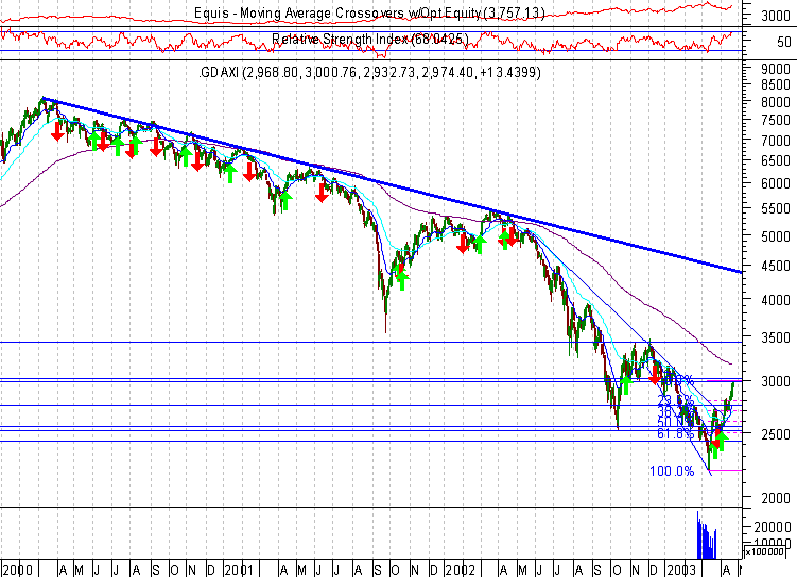Select the thick blue descending trendline
This screenshot has width=797, height=577.
tap(391, 186)
